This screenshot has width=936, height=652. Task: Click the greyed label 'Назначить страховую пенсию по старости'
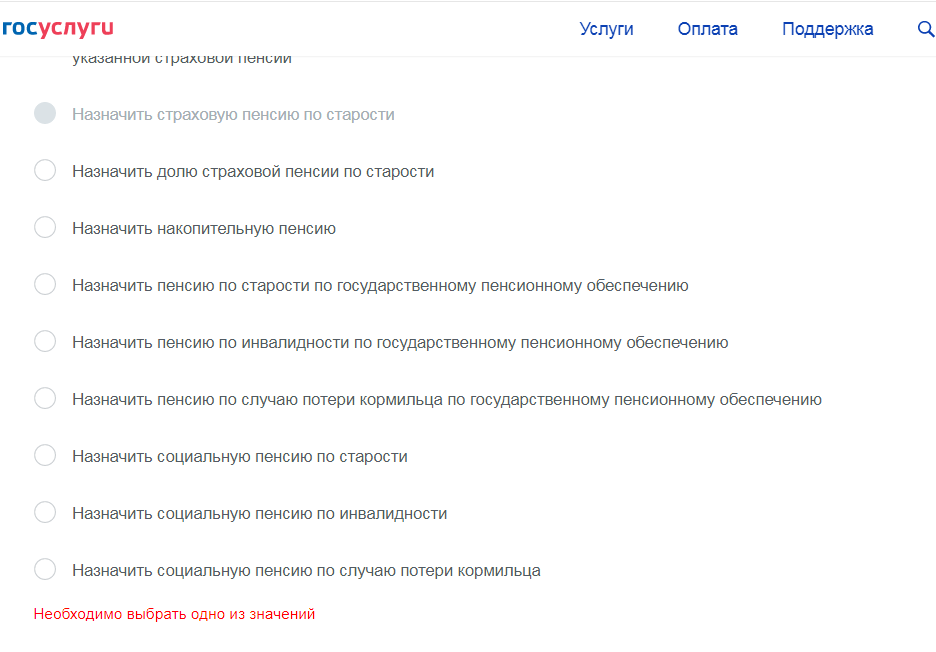coord(233,115)
